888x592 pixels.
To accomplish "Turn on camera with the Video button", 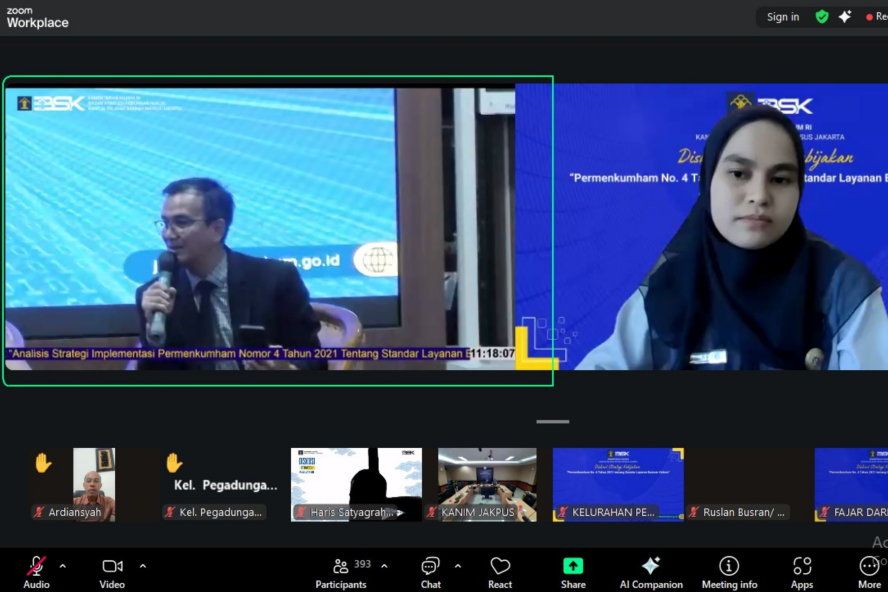I will [x=112, y=567].
